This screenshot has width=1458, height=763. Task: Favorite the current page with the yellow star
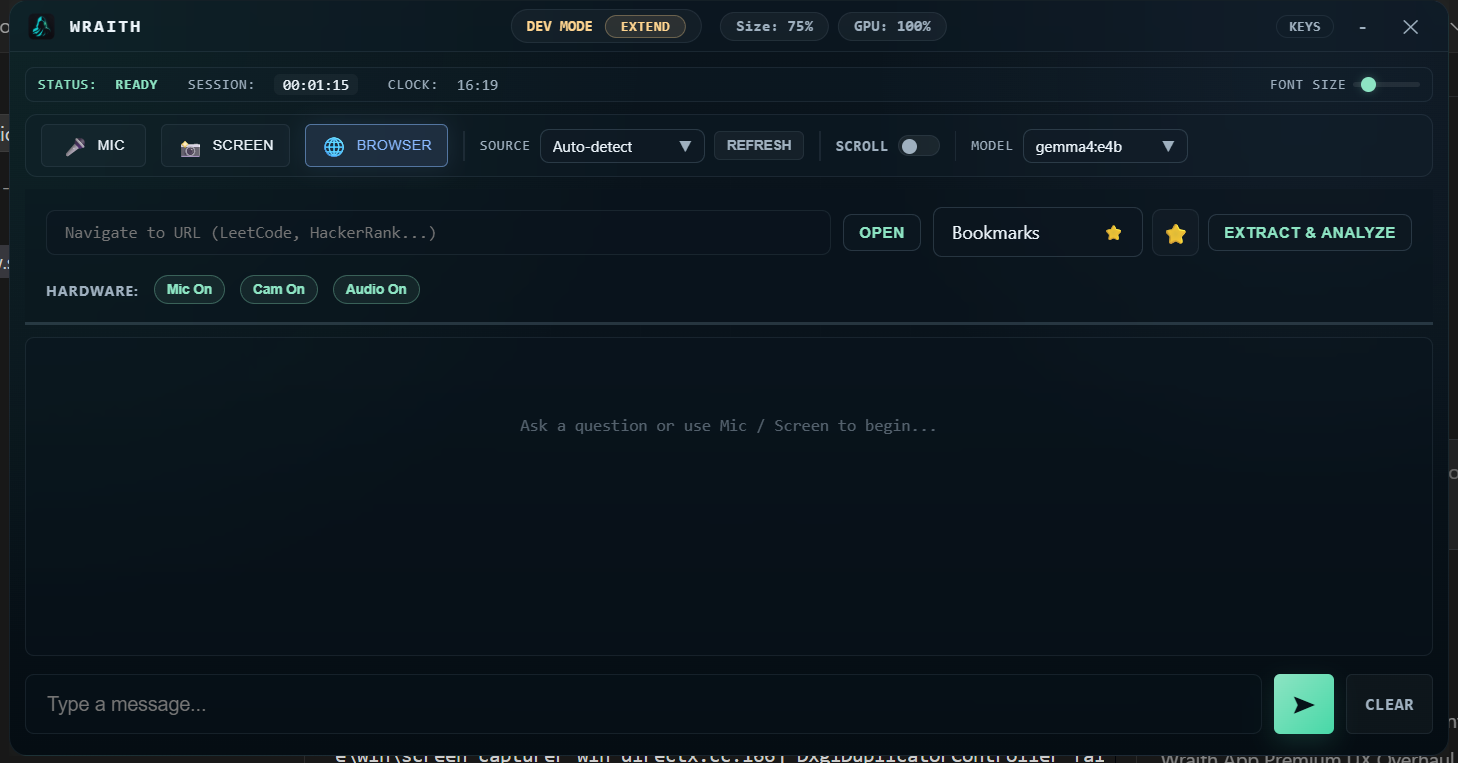[x=1175, y=232]
